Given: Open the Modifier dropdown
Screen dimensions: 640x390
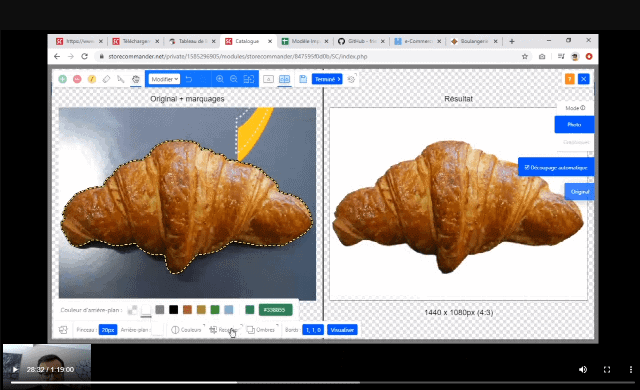Looking at the screenshot, I should click(164, 79).
